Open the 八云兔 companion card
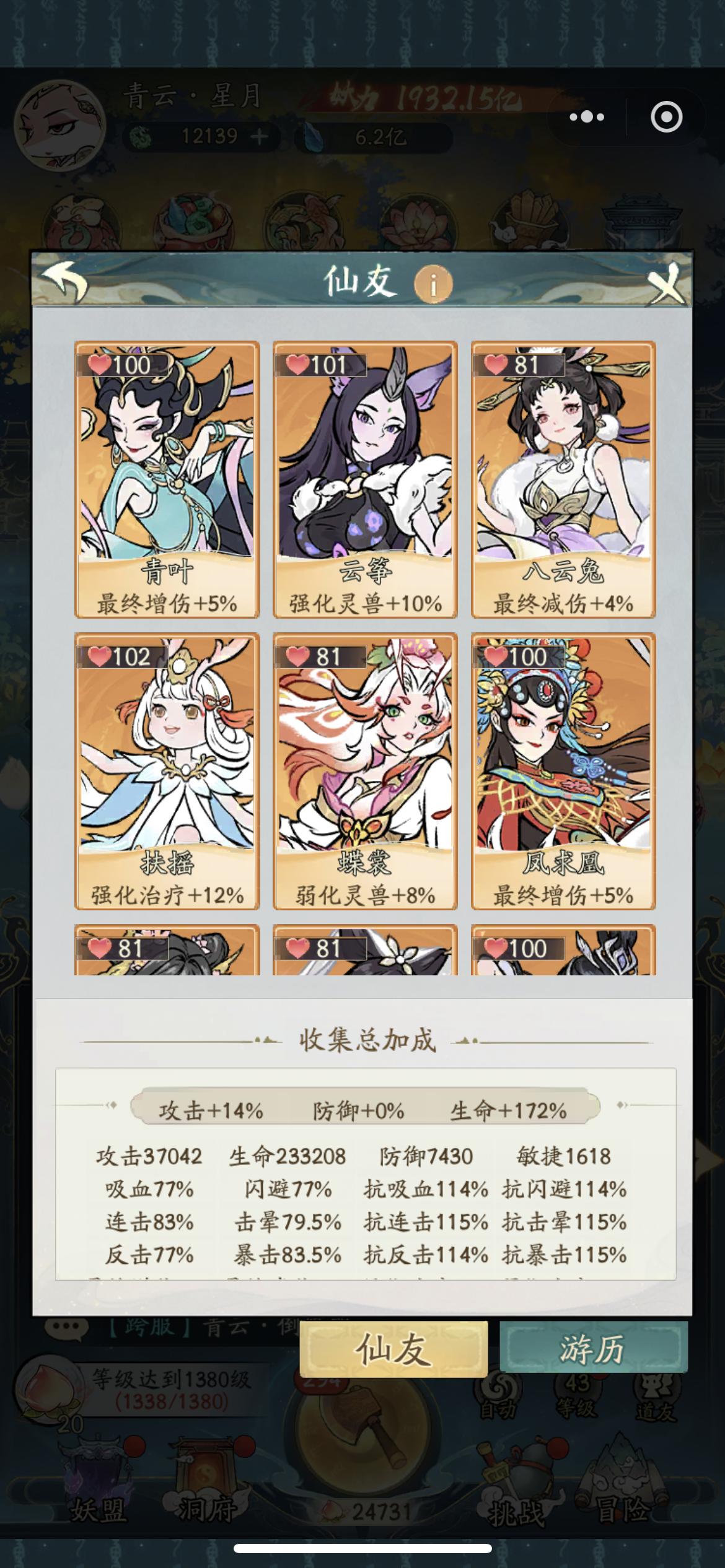Screen dimensions: 725x1568 (563, 479)
